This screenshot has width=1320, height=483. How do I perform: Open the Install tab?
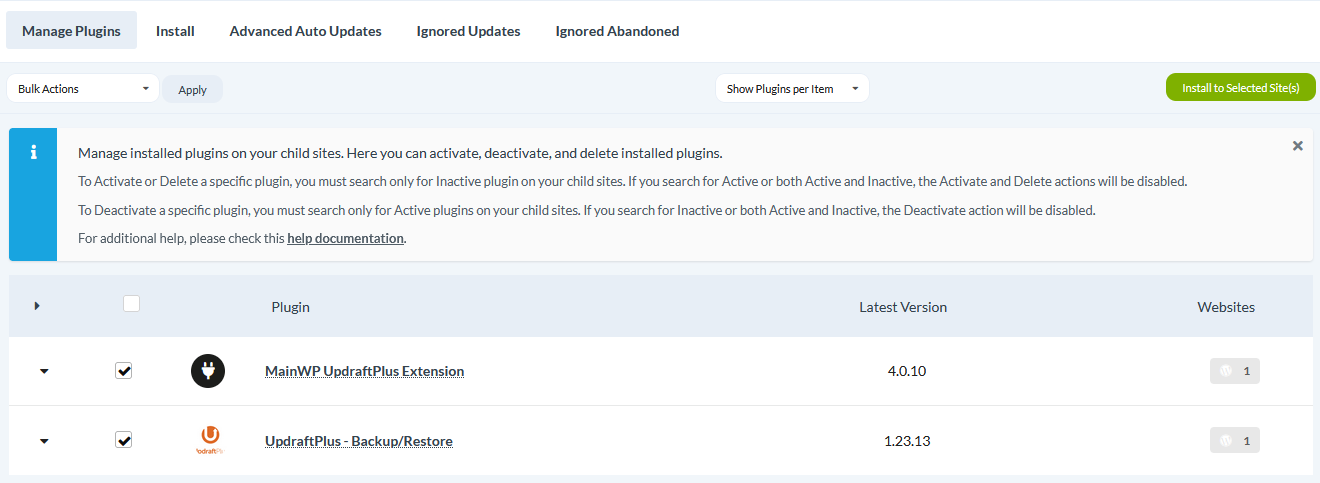pos(175,31)
